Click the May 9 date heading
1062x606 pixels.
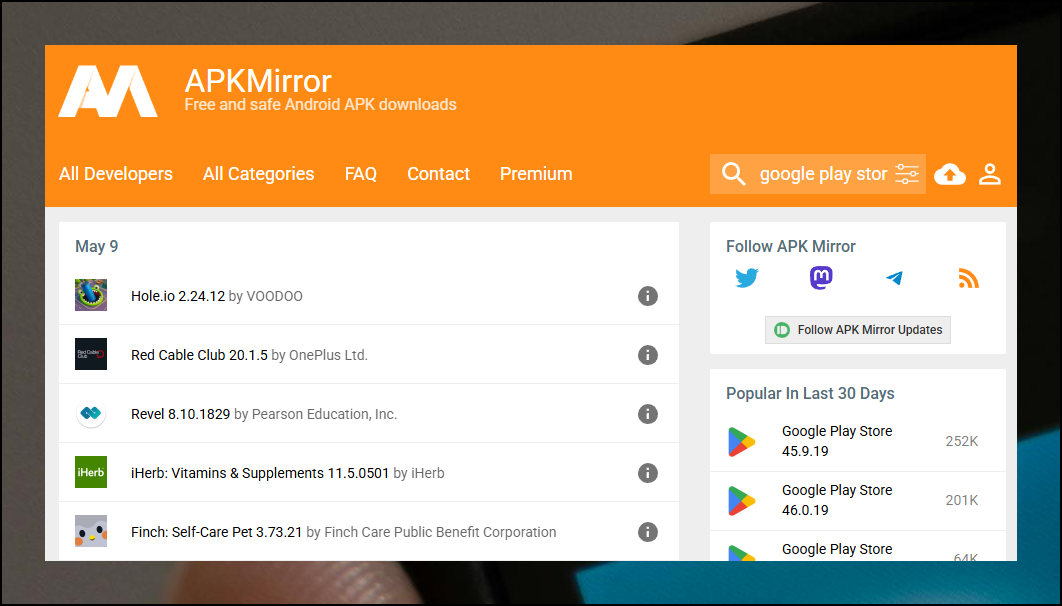[96, 246]
